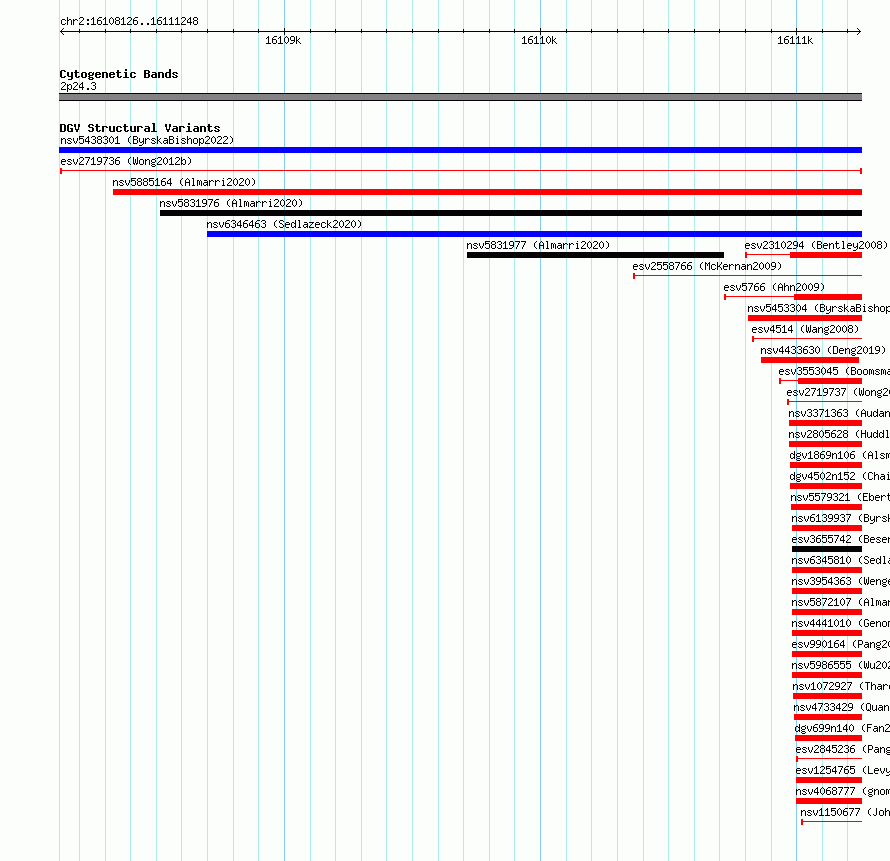Click the right arrow end of ruler
Image resolution: width=890 pixels, height=861 pixels.
859,31
